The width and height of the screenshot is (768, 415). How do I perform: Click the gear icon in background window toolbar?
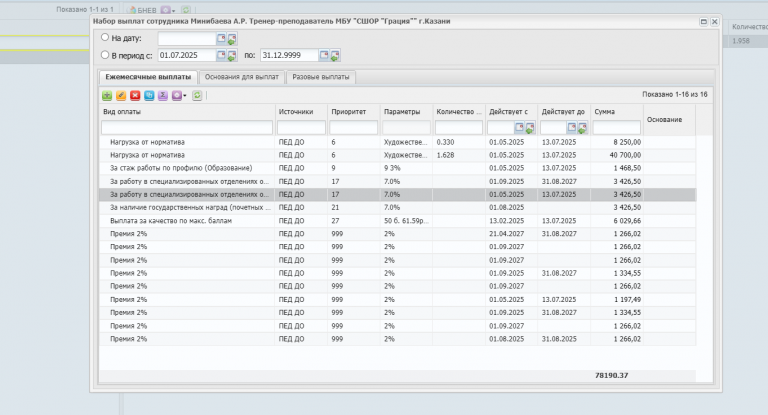click(x=166, y=10)
